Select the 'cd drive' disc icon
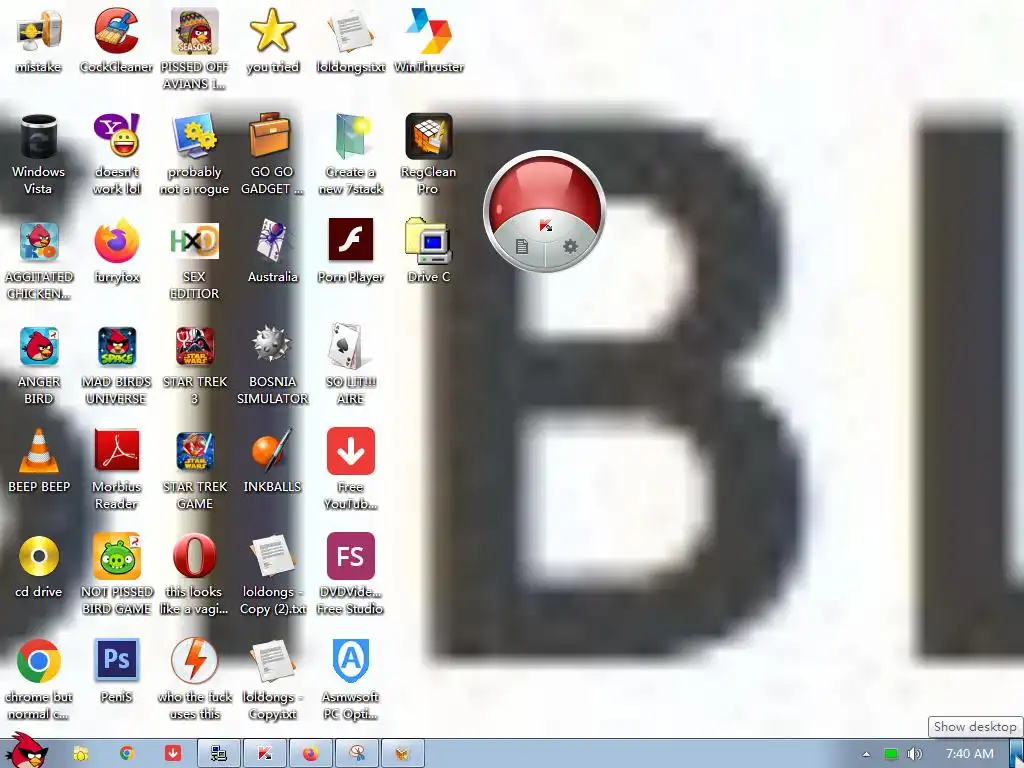Screen dimensions: 1024x768 (39, 556)
